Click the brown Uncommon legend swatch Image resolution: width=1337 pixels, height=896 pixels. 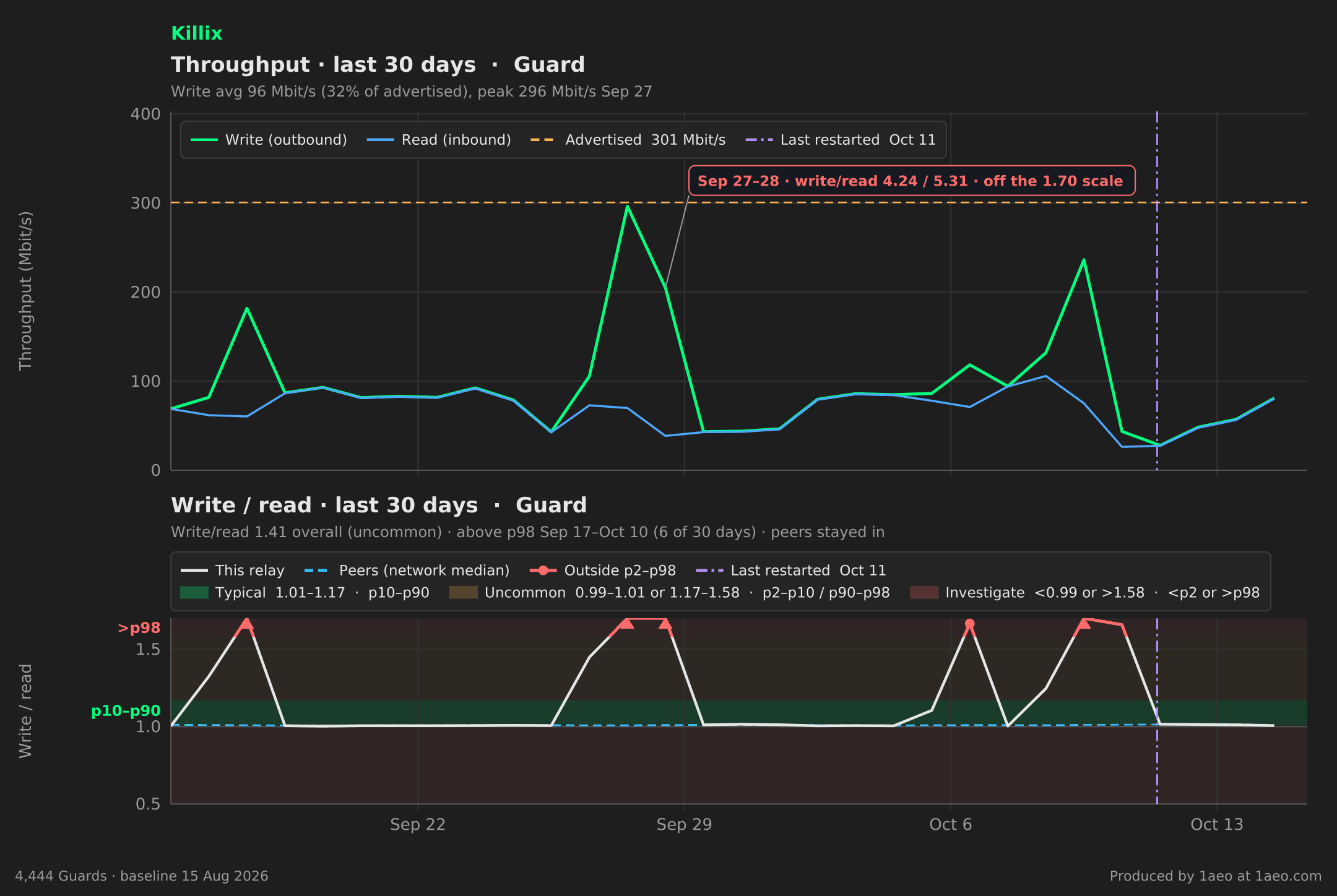click(x=463, y=593)
